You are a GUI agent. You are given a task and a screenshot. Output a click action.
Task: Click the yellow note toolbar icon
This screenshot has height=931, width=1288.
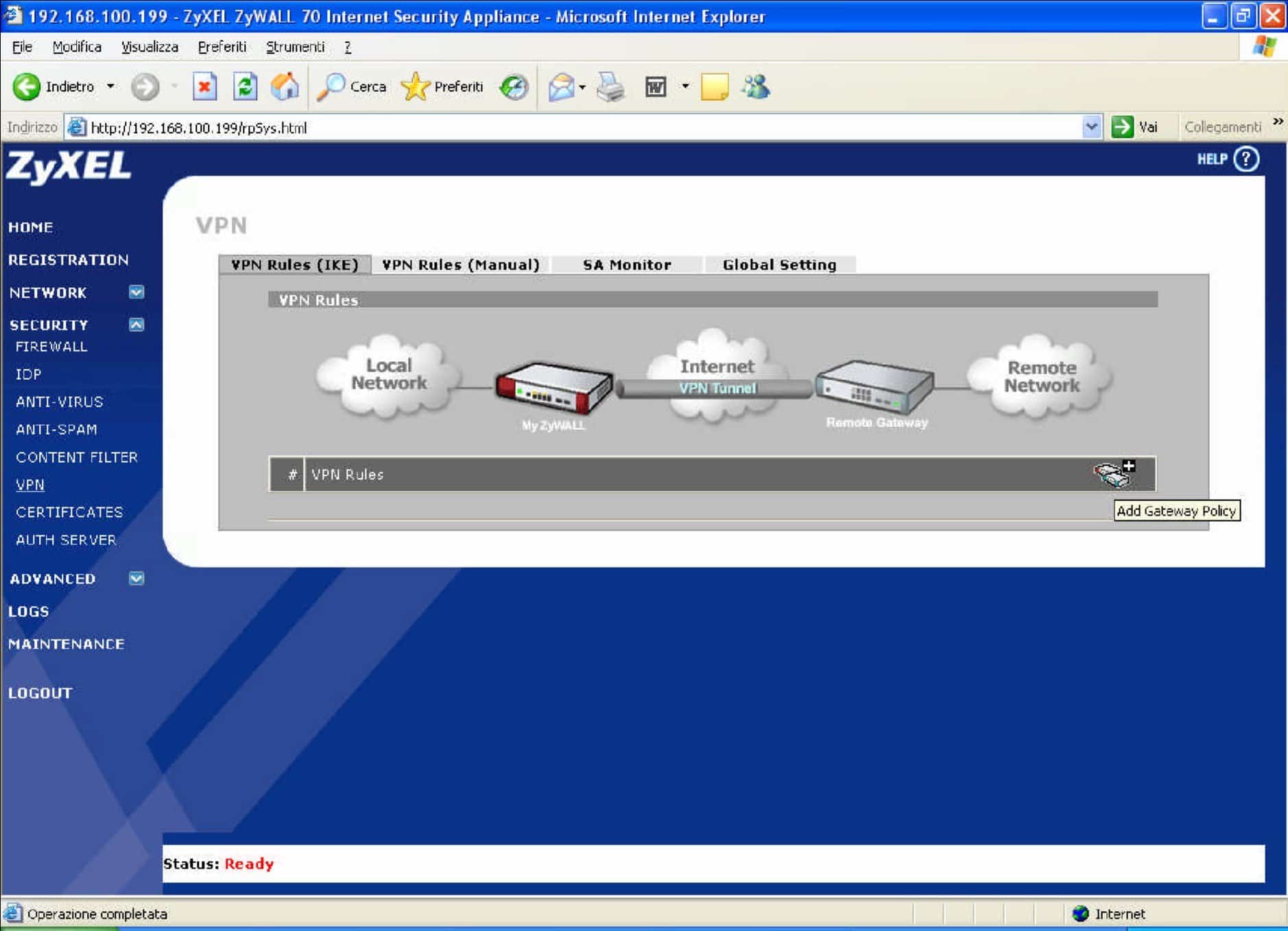click(x=714, y=87)
